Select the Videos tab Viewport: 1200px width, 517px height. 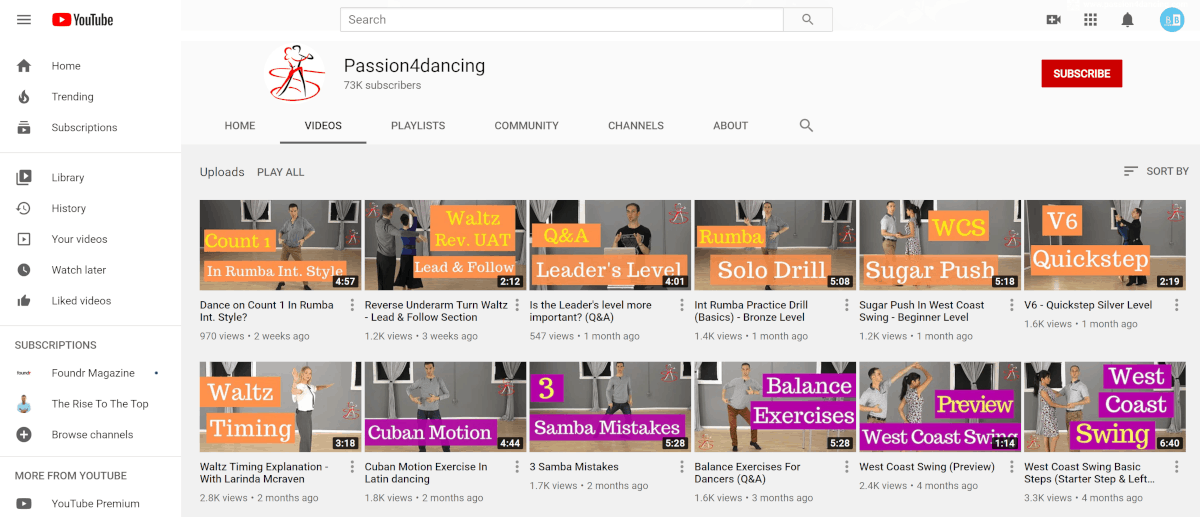(323, 126)
